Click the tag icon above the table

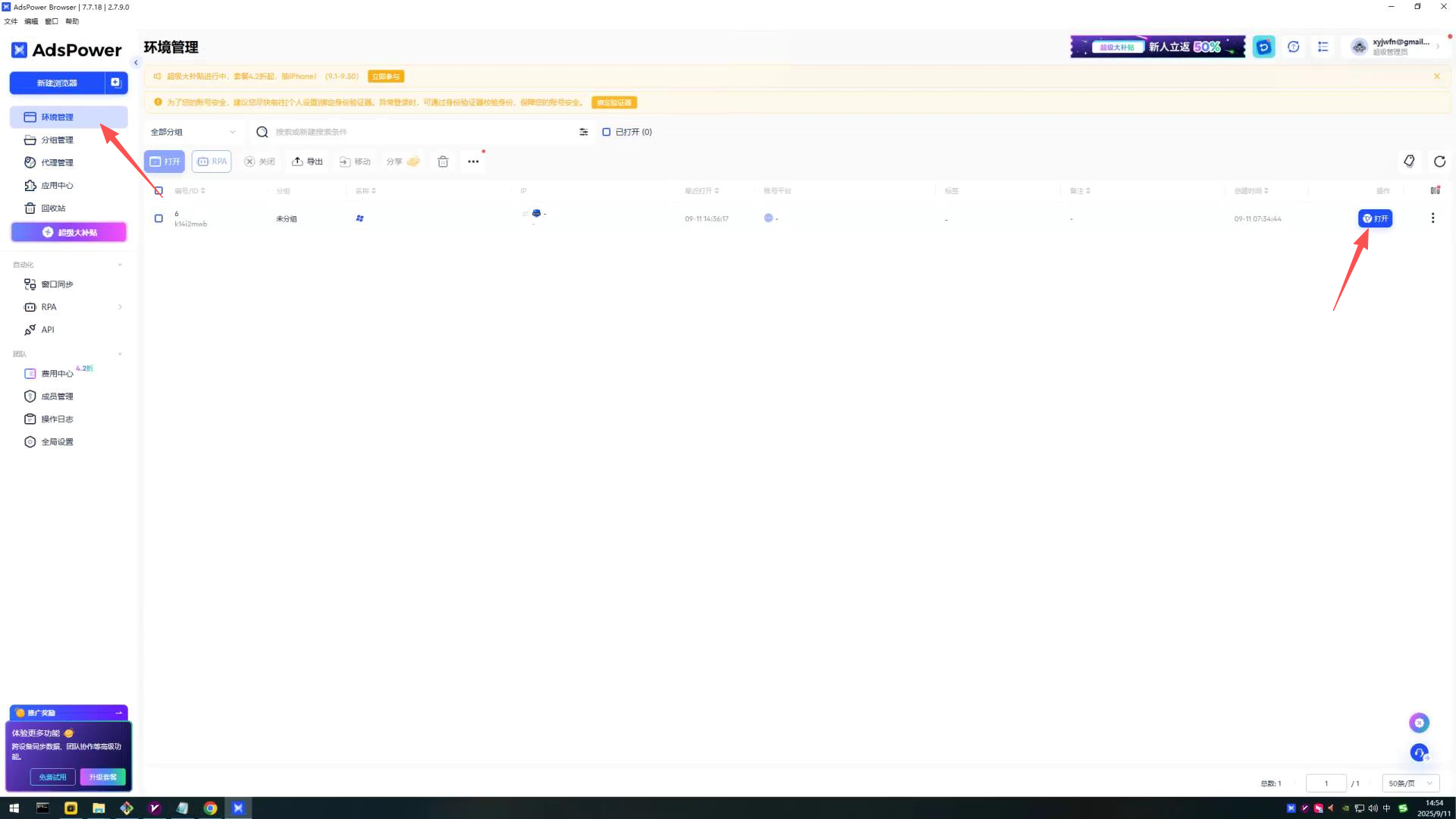[x=1409, y=162]
